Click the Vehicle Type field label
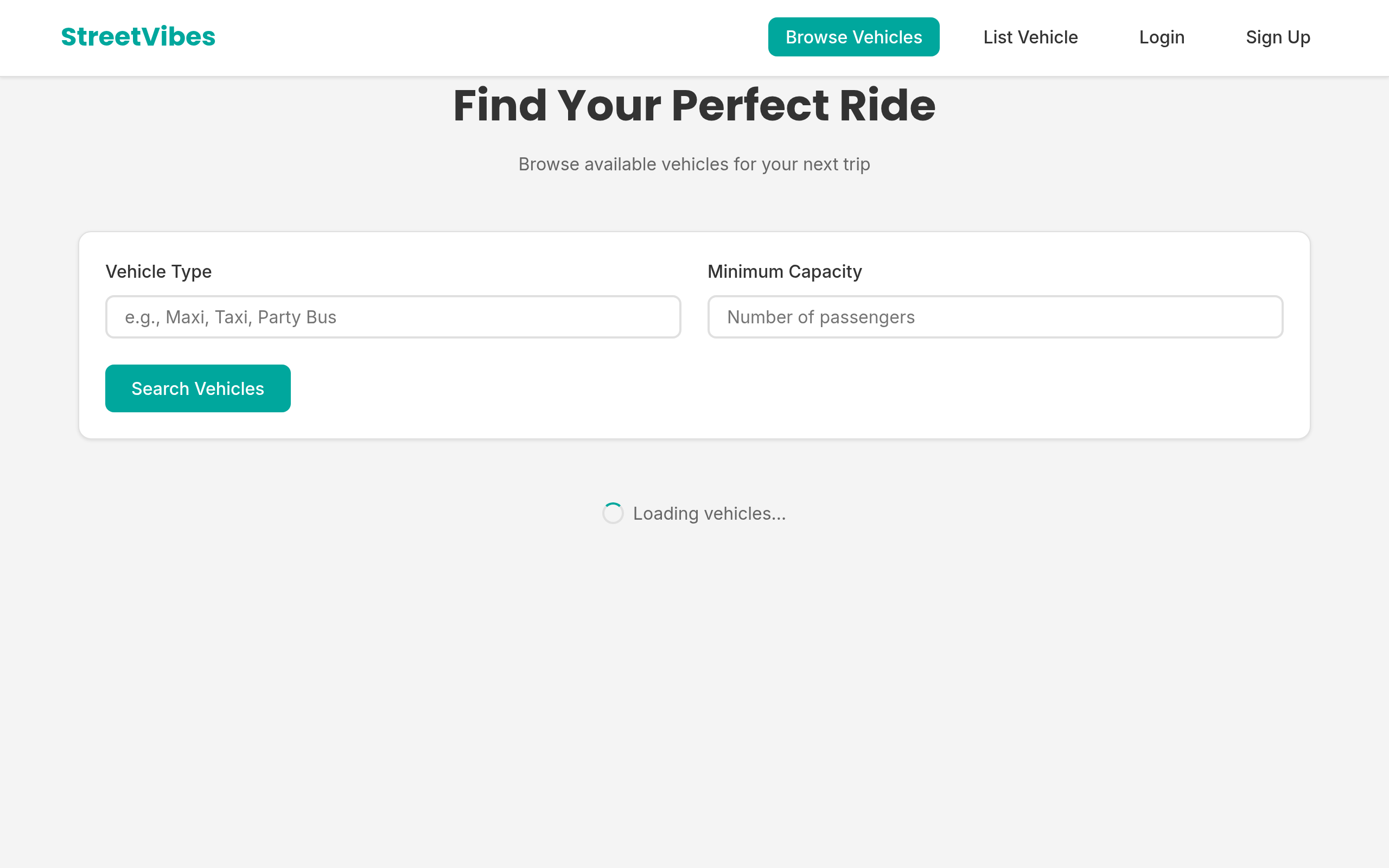The image size is (1389, 868). coord(158,272)
